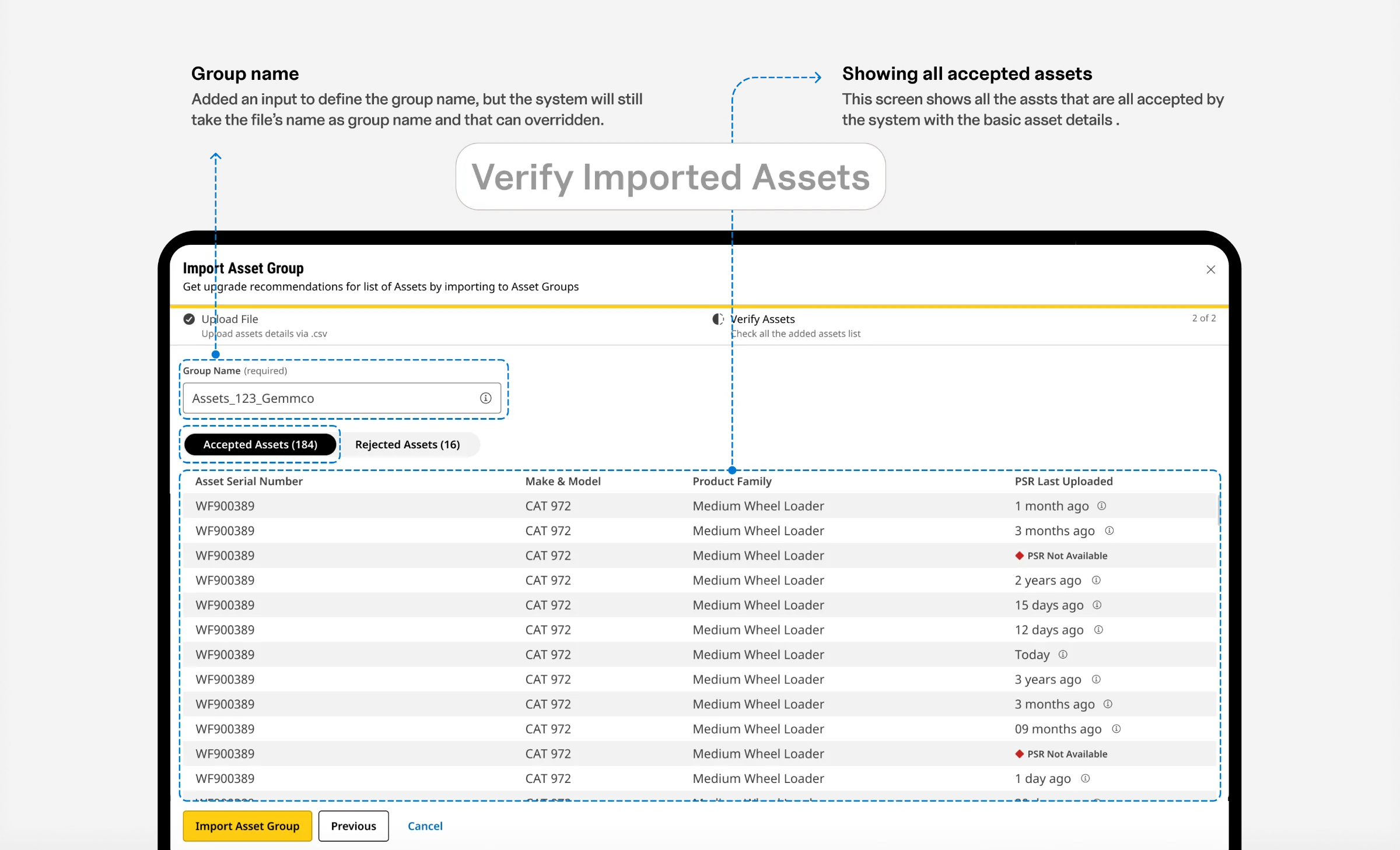Click the Verify Assets step progress icon

[x=718, y=319]
